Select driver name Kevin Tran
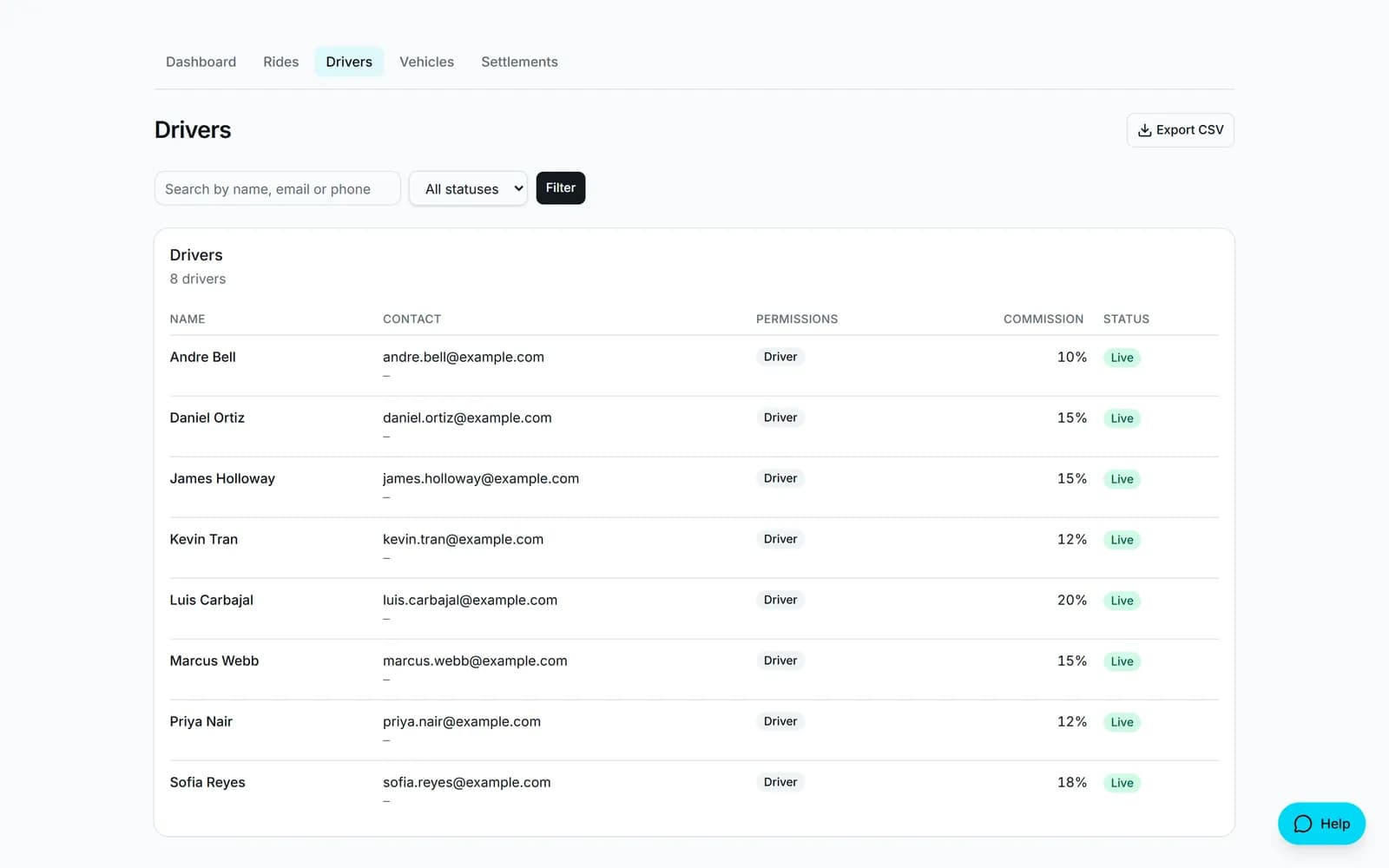Image resolution: width=1389 pixels, height=868 pixels. (x=203, y=539)
